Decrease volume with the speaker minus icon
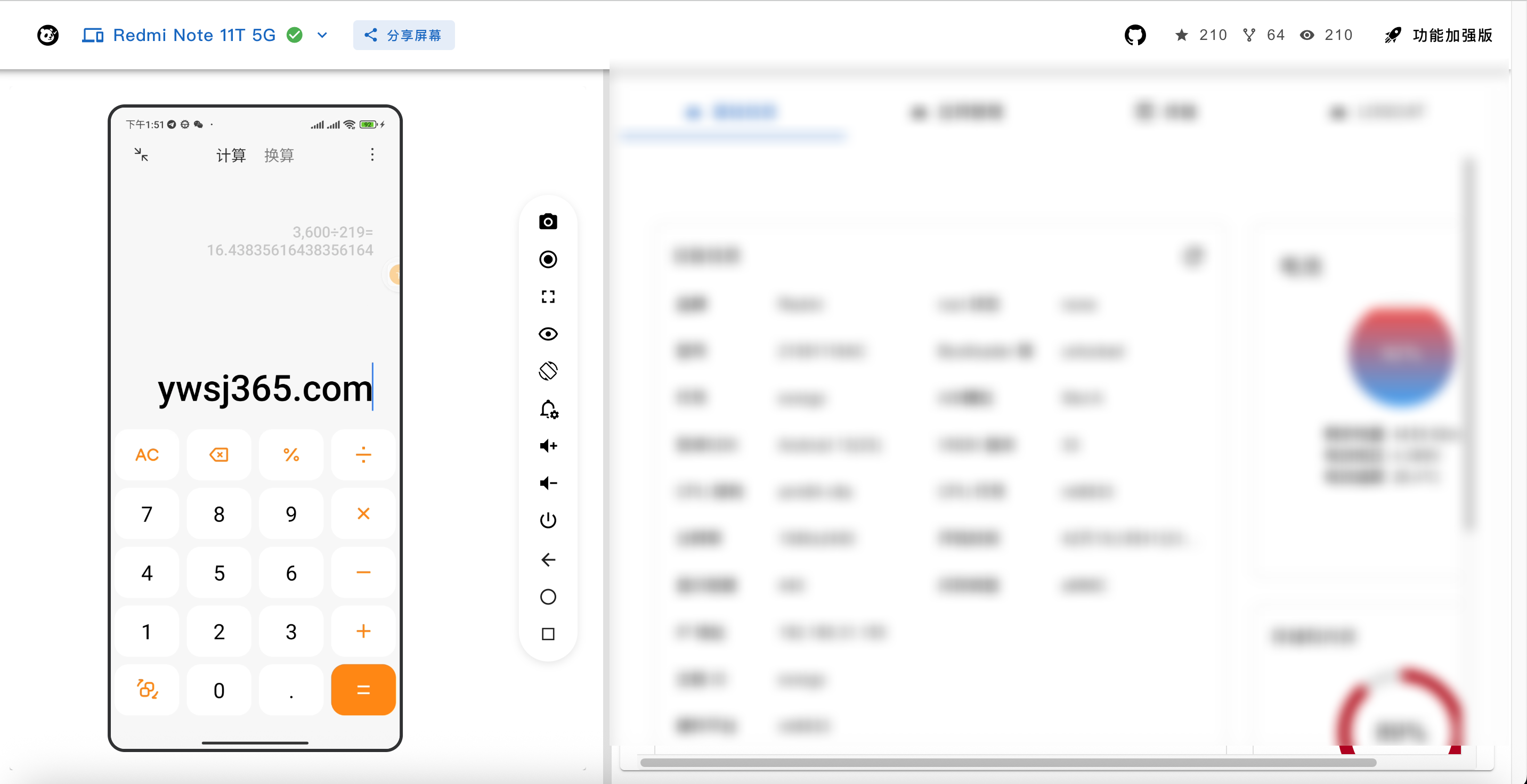 (548, 483)
